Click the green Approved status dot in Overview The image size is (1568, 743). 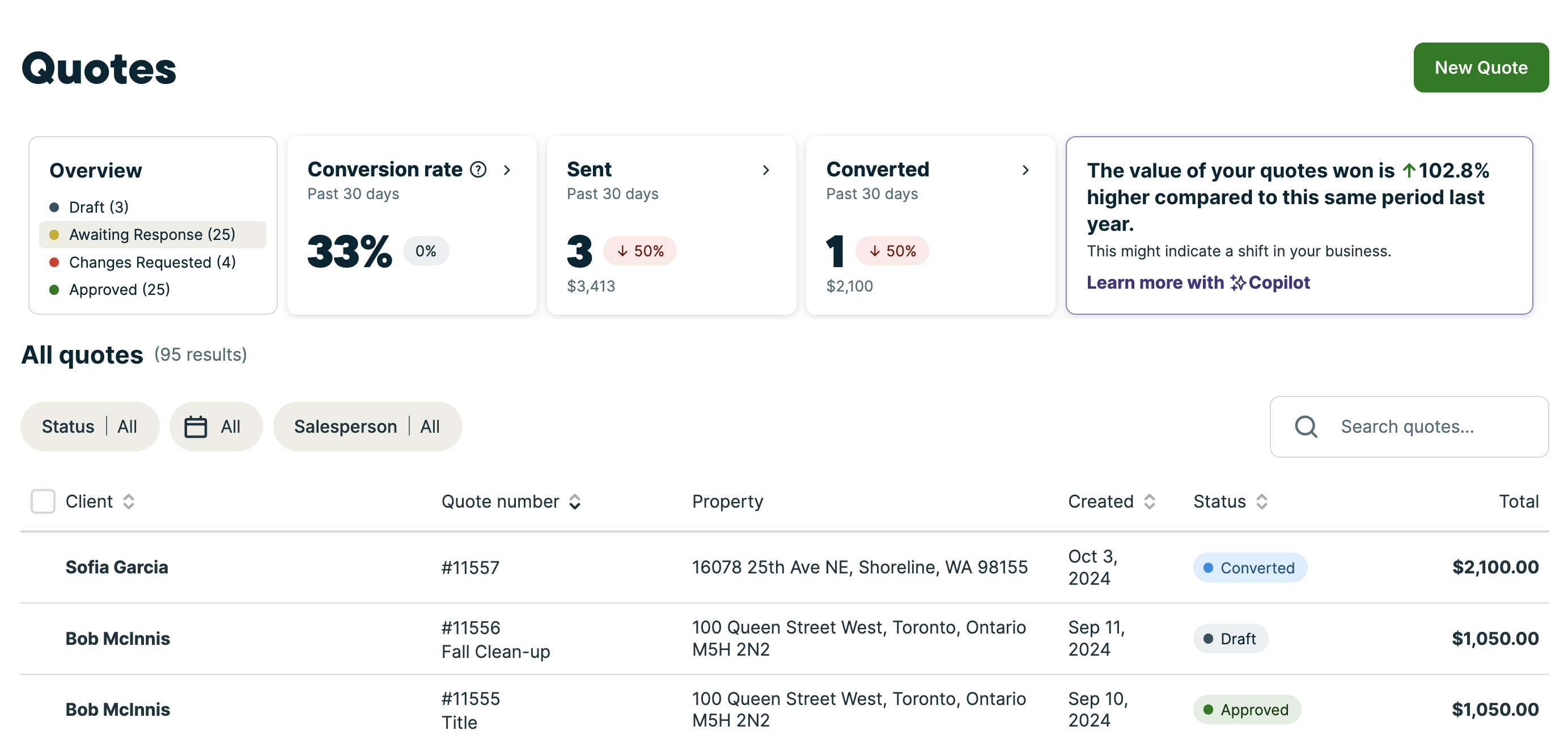54,289
